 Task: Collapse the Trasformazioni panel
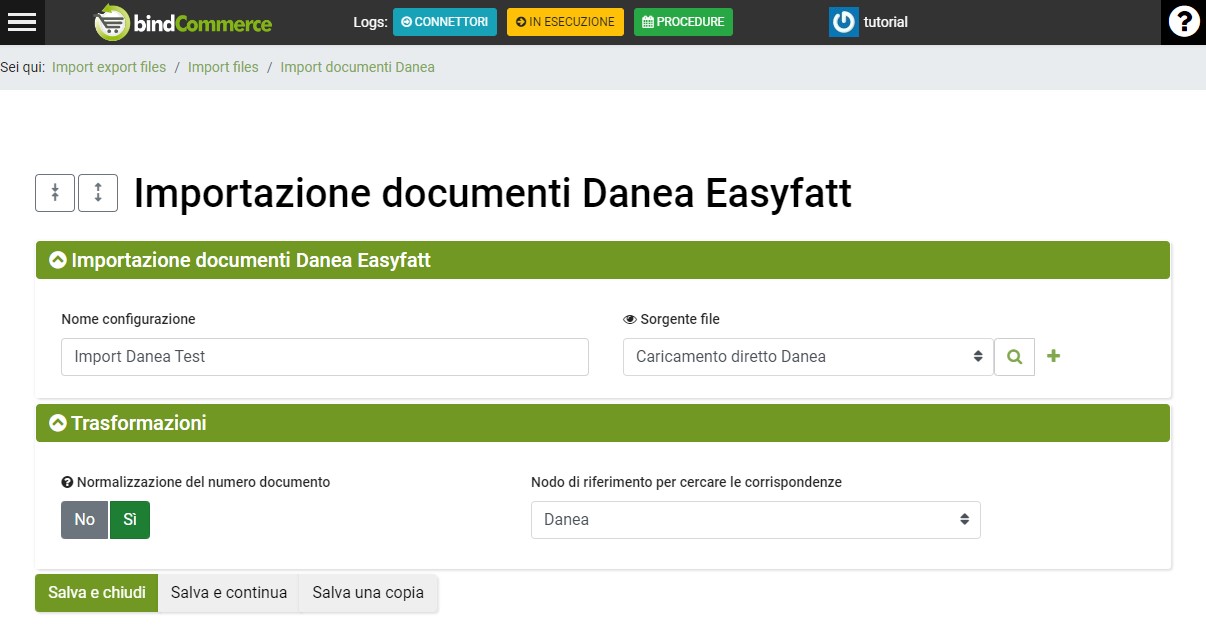[x=57, y=421]
